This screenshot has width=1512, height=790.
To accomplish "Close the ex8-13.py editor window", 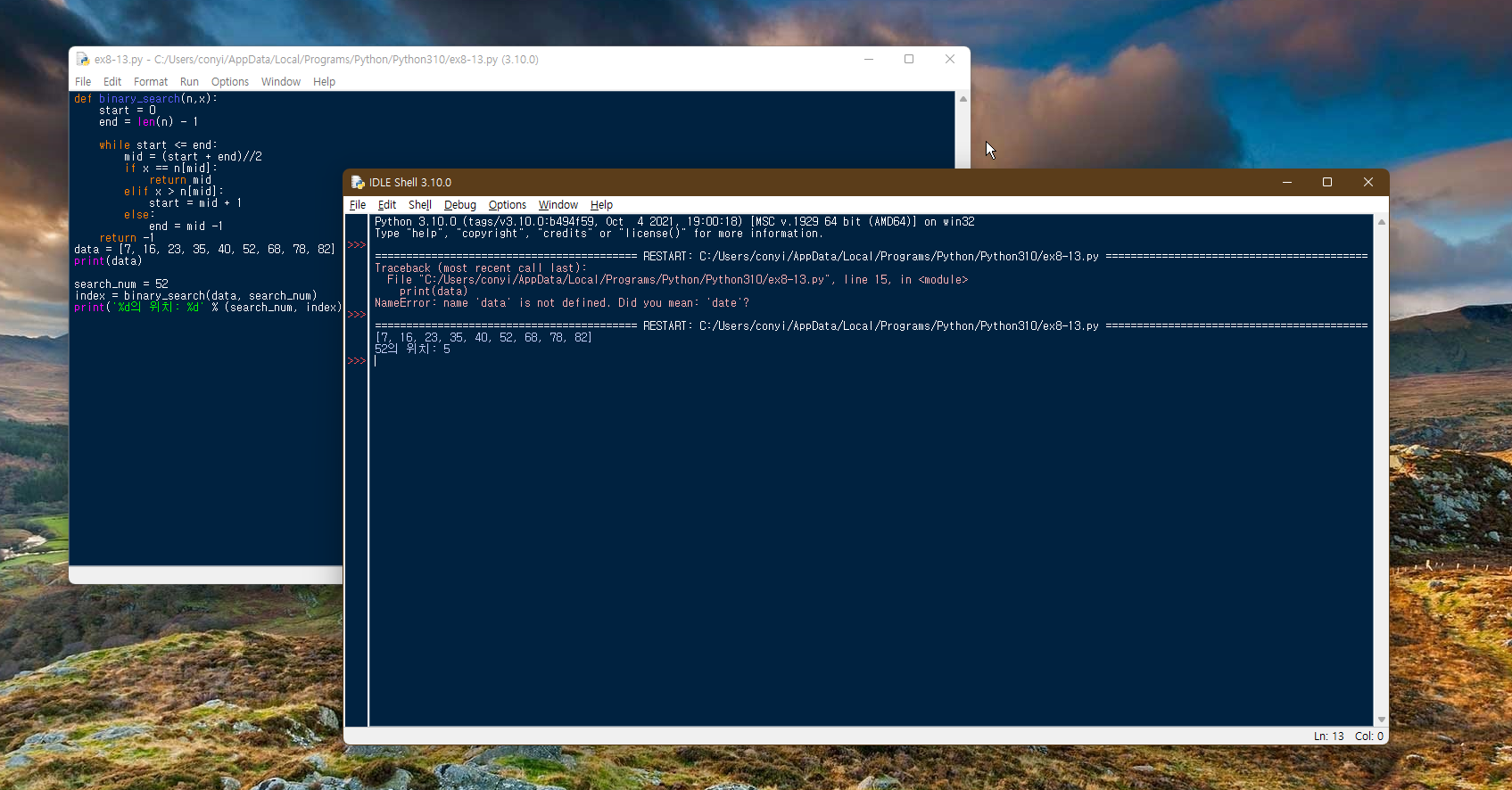I will coord(950,60).
